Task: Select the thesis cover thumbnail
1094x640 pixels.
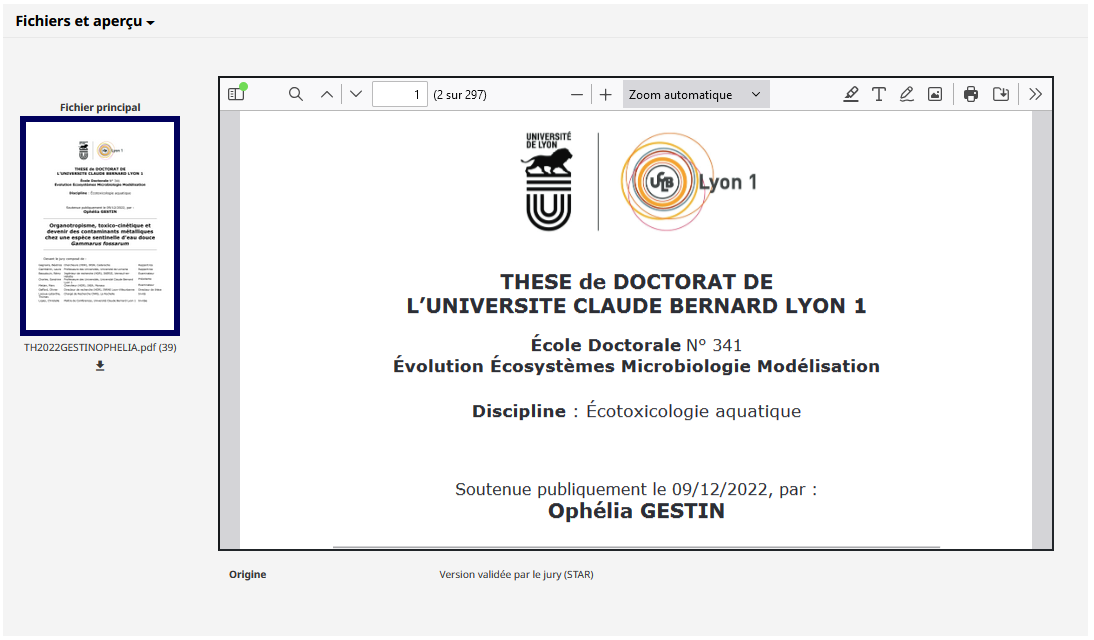Action: point(100,226)
